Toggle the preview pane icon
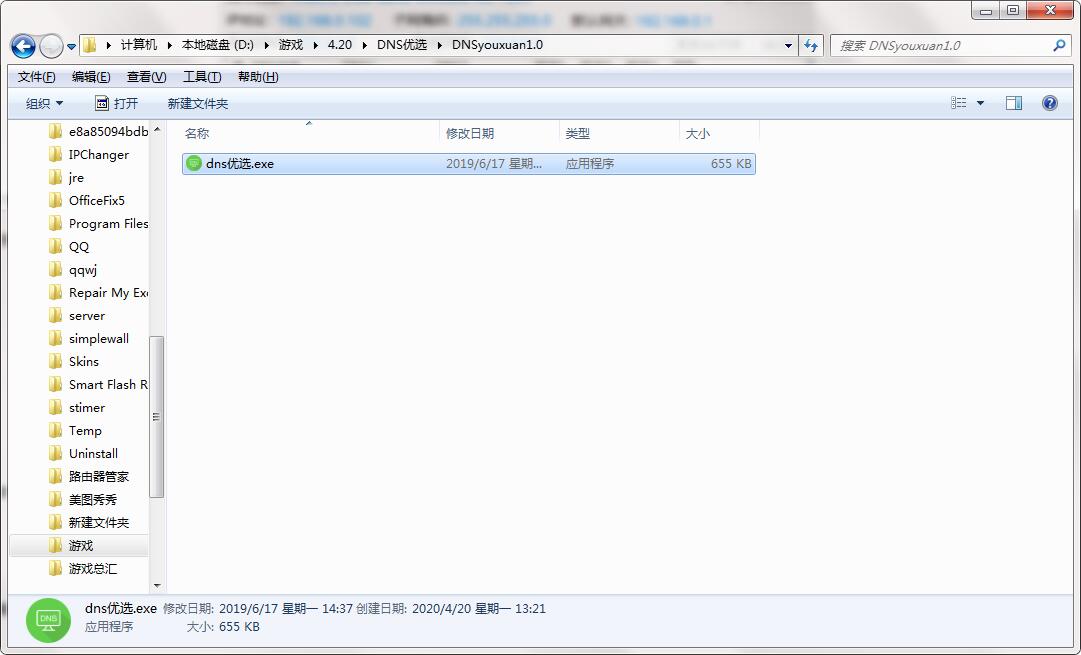 pos(1014,103)
